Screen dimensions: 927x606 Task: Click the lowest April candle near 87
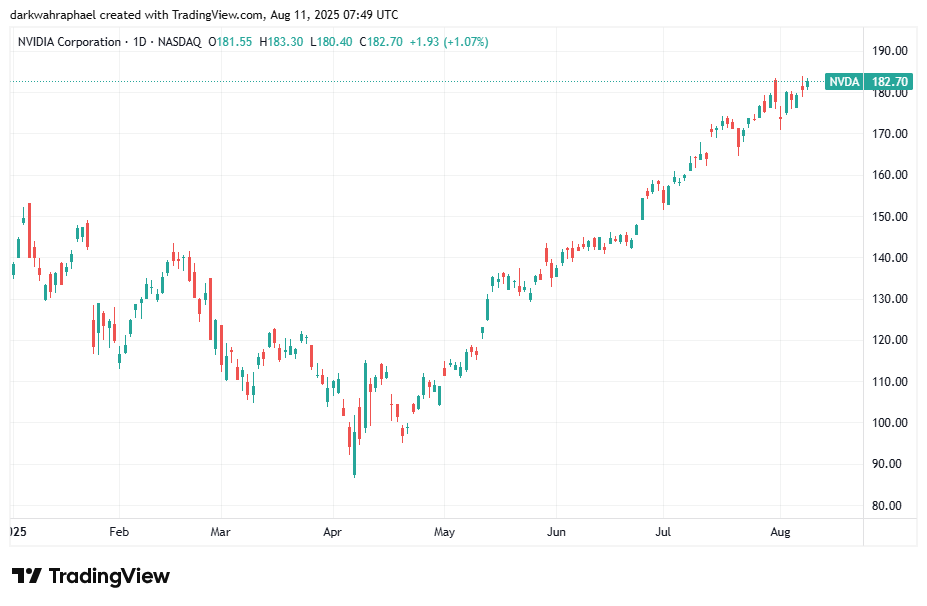tap(354, 466)
